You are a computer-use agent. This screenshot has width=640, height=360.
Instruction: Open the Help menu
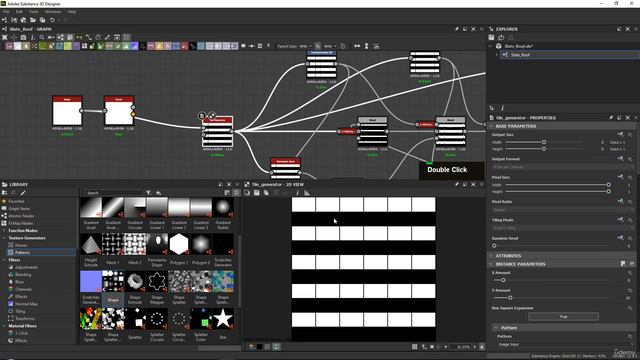point(72,12)
